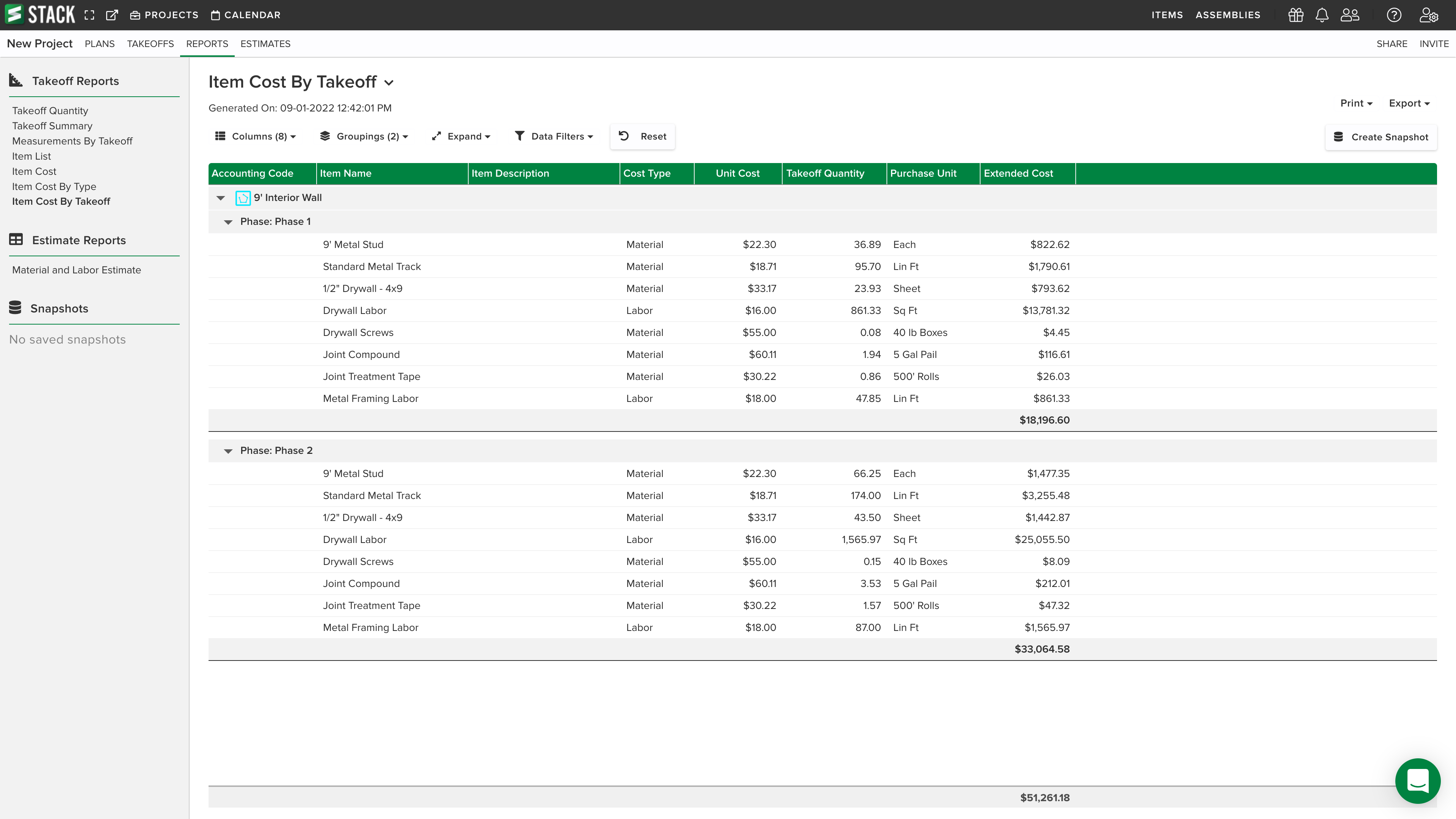Switch to the ESTIMATES tab
This screenshot has height=819, width=1456.
click(265, 44)
